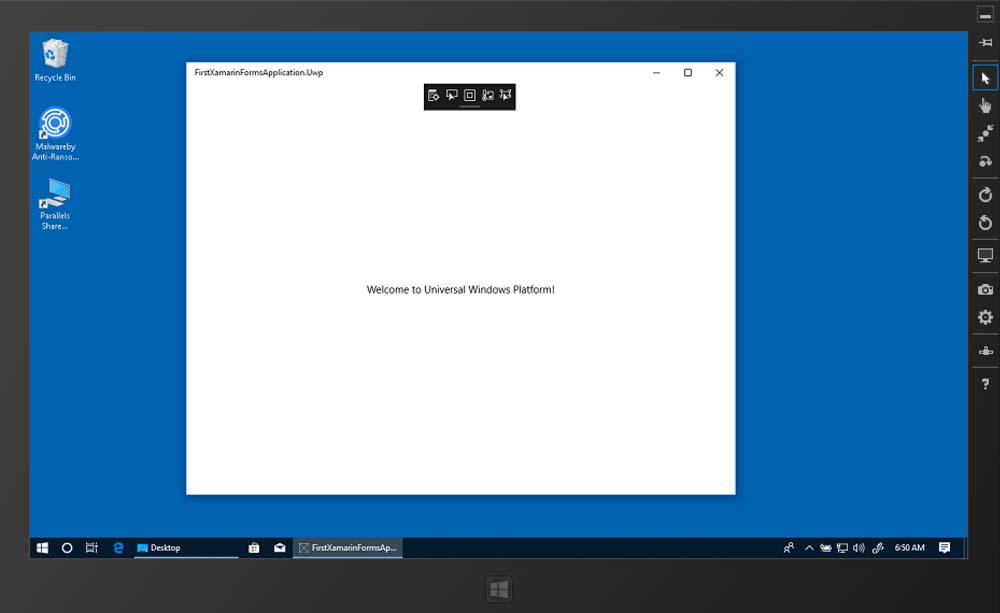Switch to basic touch mode hand icon
Screen dimensions: 1000x613
pos(985,105)
